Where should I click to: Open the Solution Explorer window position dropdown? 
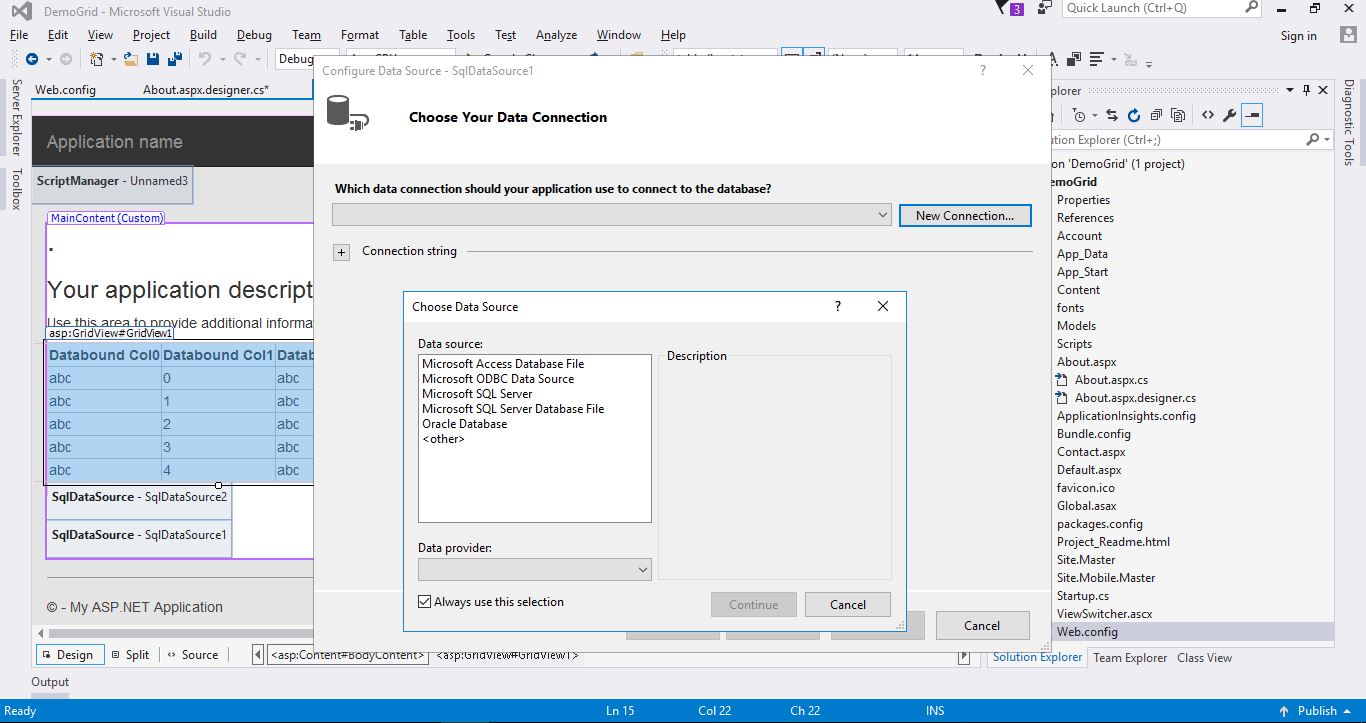tap(1289, 90)
